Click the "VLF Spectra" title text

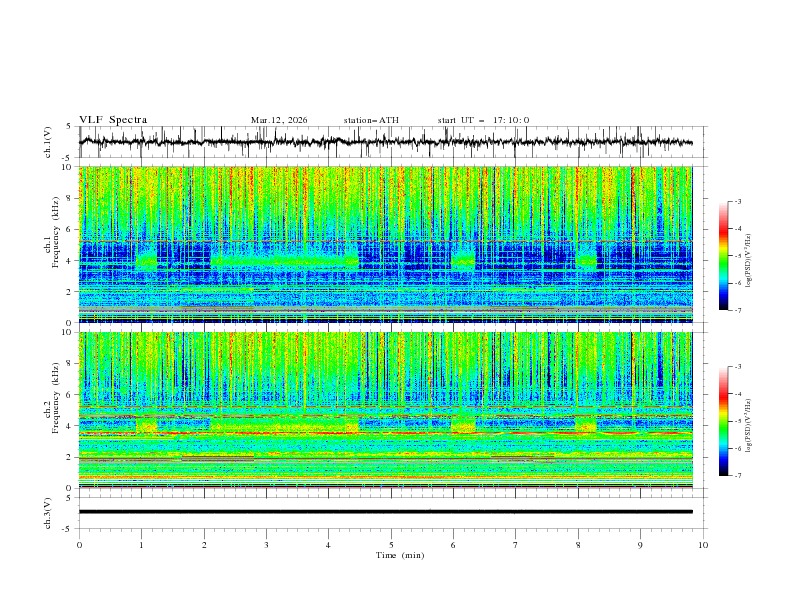coord(113,120)
